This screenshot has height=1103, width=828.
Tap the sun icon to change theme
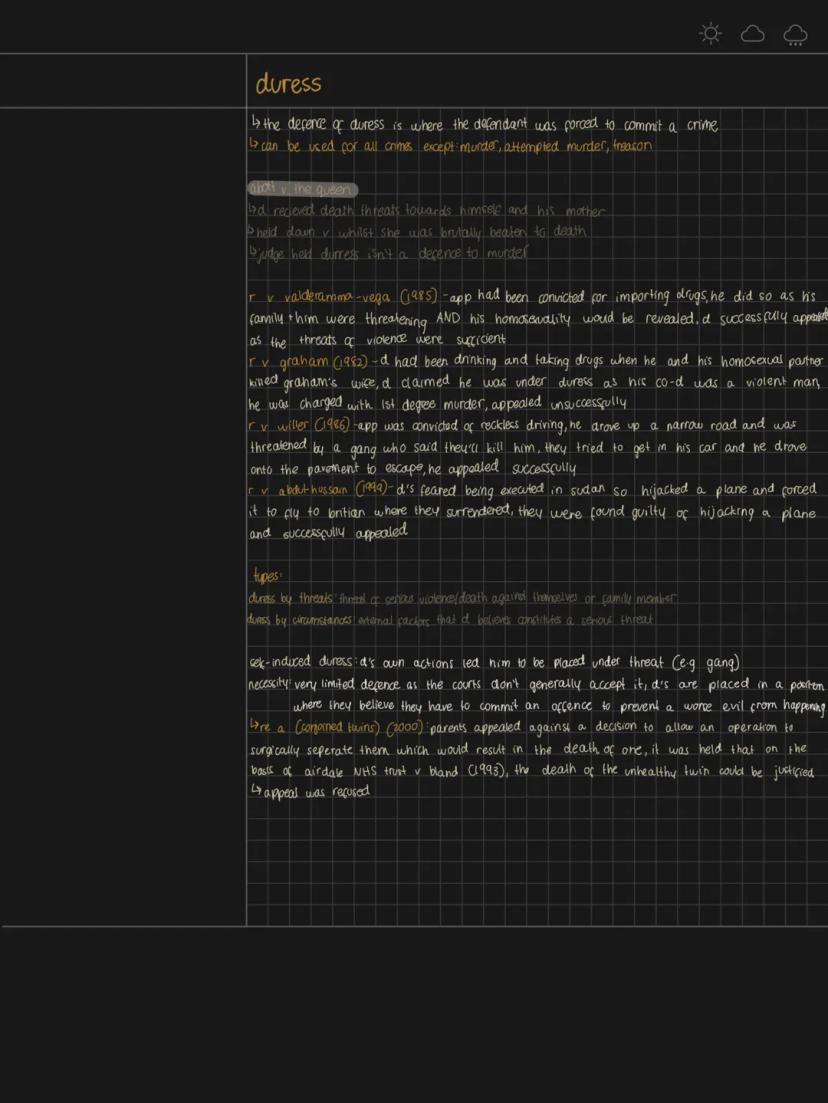pyautogui.click(x=710, y=33)
